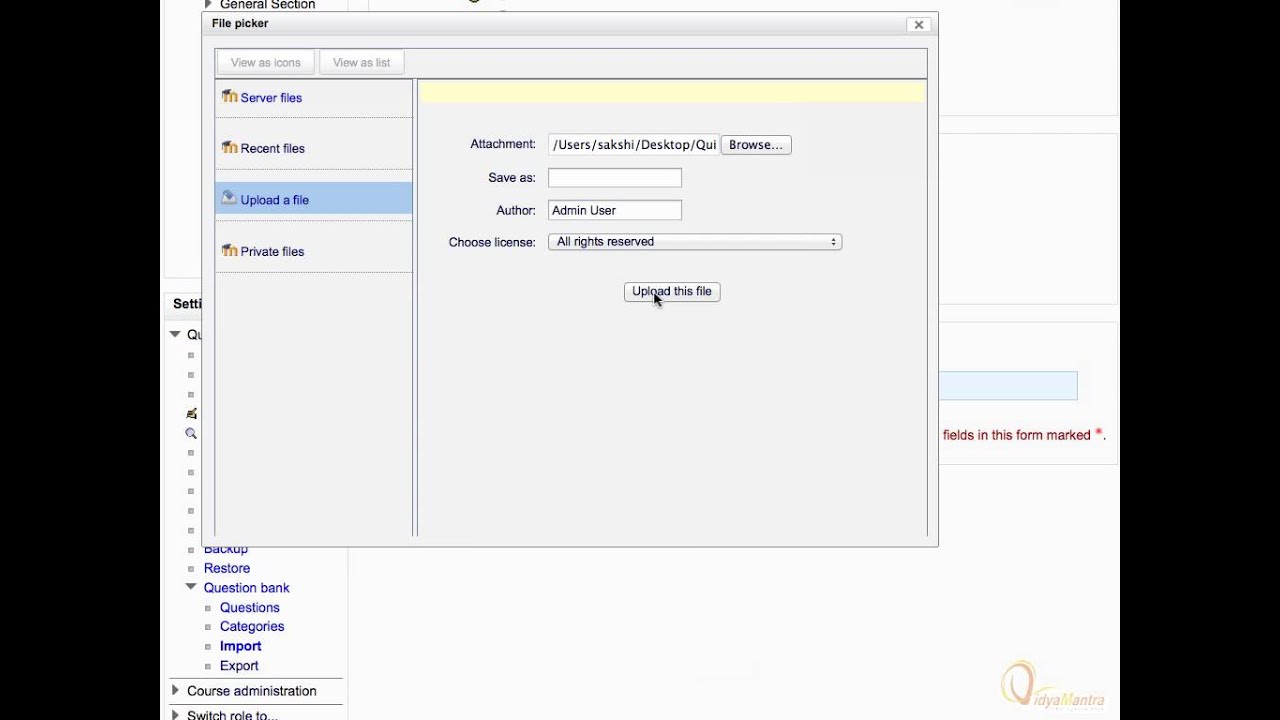Click the Private files repository icon
The height and width of the screenshot is (720, 1280).
(230, 251)
